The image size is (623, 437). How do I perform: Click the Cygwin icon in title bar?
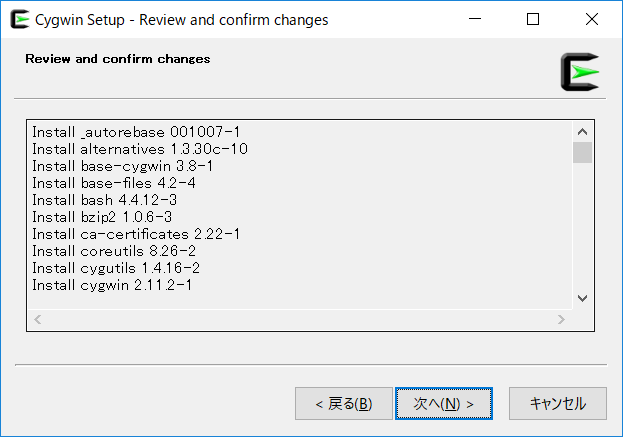(20, 19)
